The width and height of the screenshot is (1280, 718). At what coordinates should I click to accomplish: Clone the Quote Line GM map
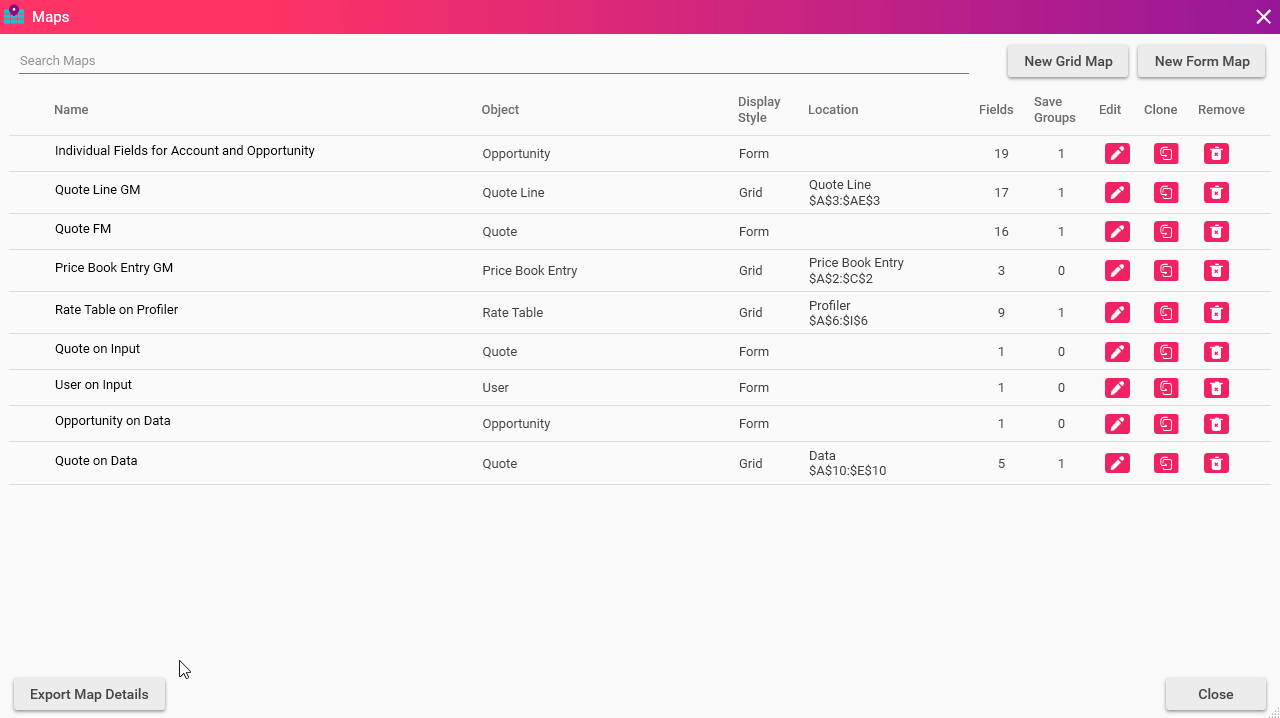[x=1166, y=193]
